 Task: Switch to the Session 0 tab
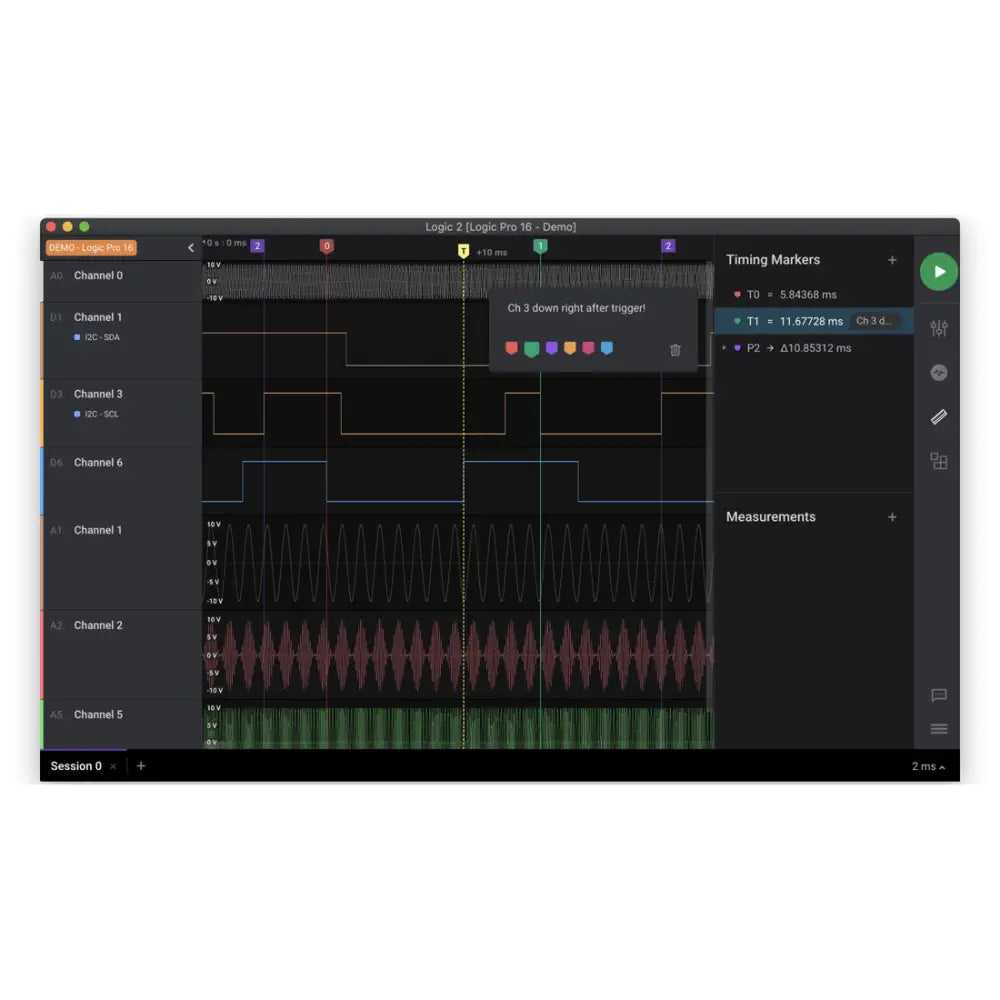click(77, 765)
